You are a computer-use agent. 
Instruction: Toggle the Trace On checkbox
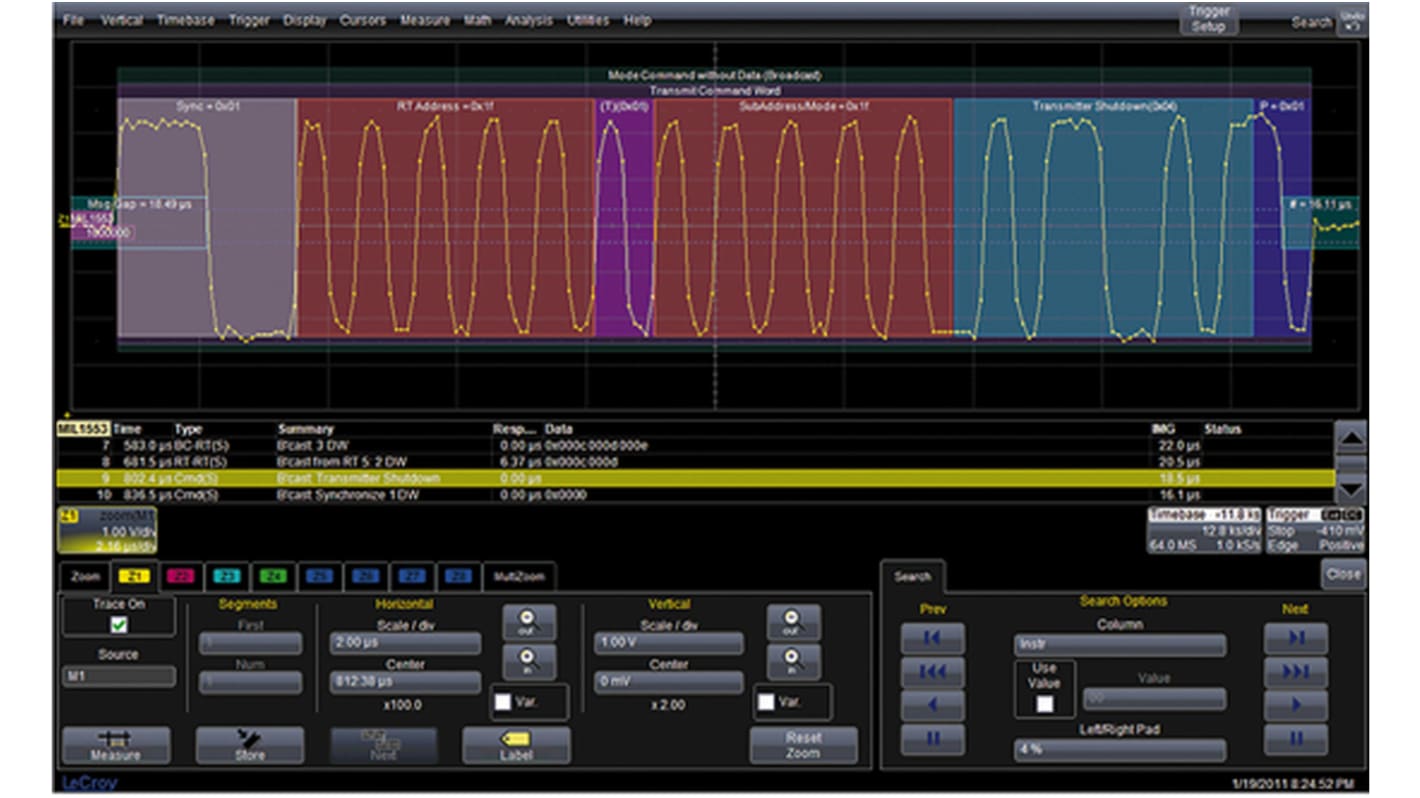[x=119, y=625]
